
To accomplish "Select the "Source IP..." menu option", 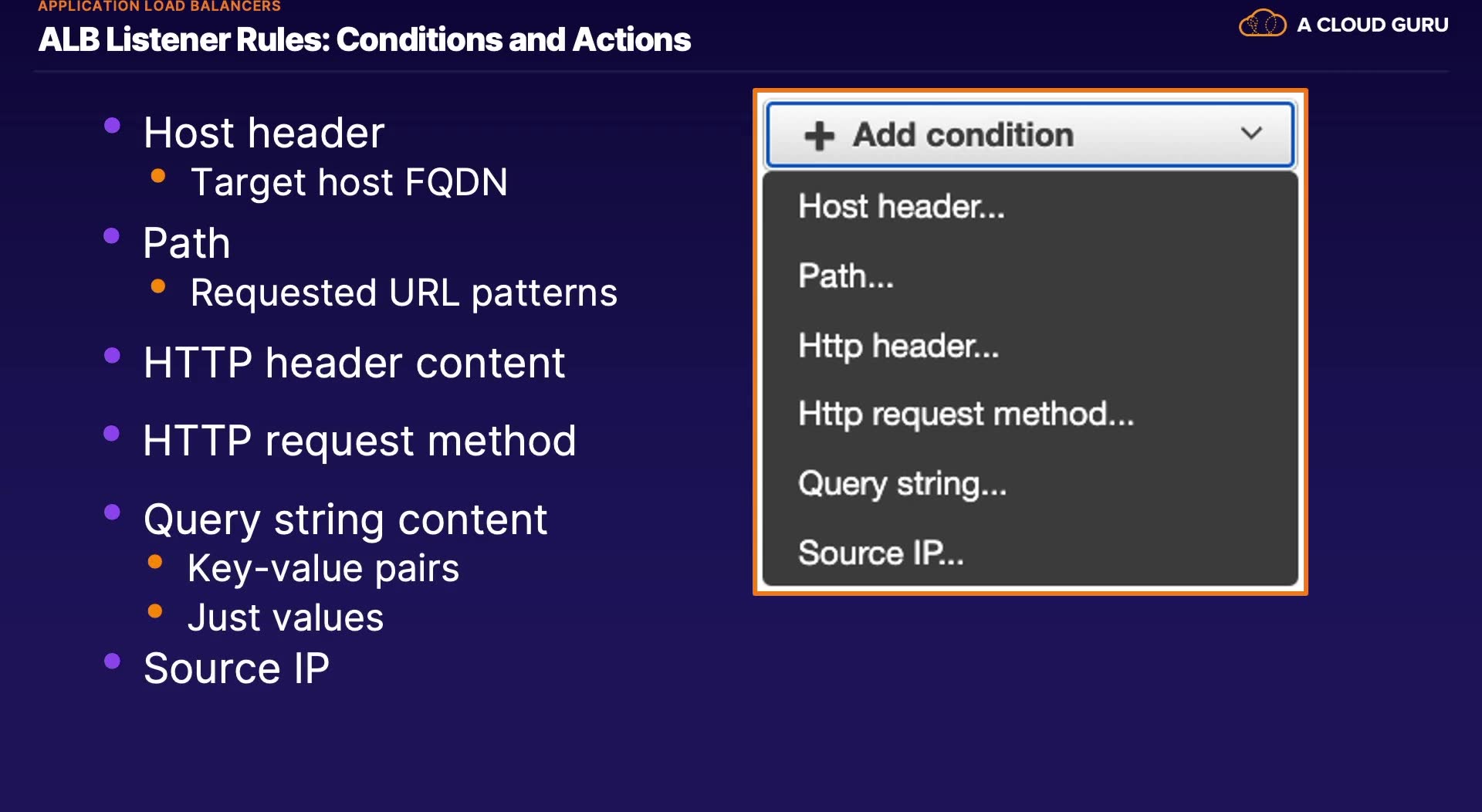I will (881, 553).
